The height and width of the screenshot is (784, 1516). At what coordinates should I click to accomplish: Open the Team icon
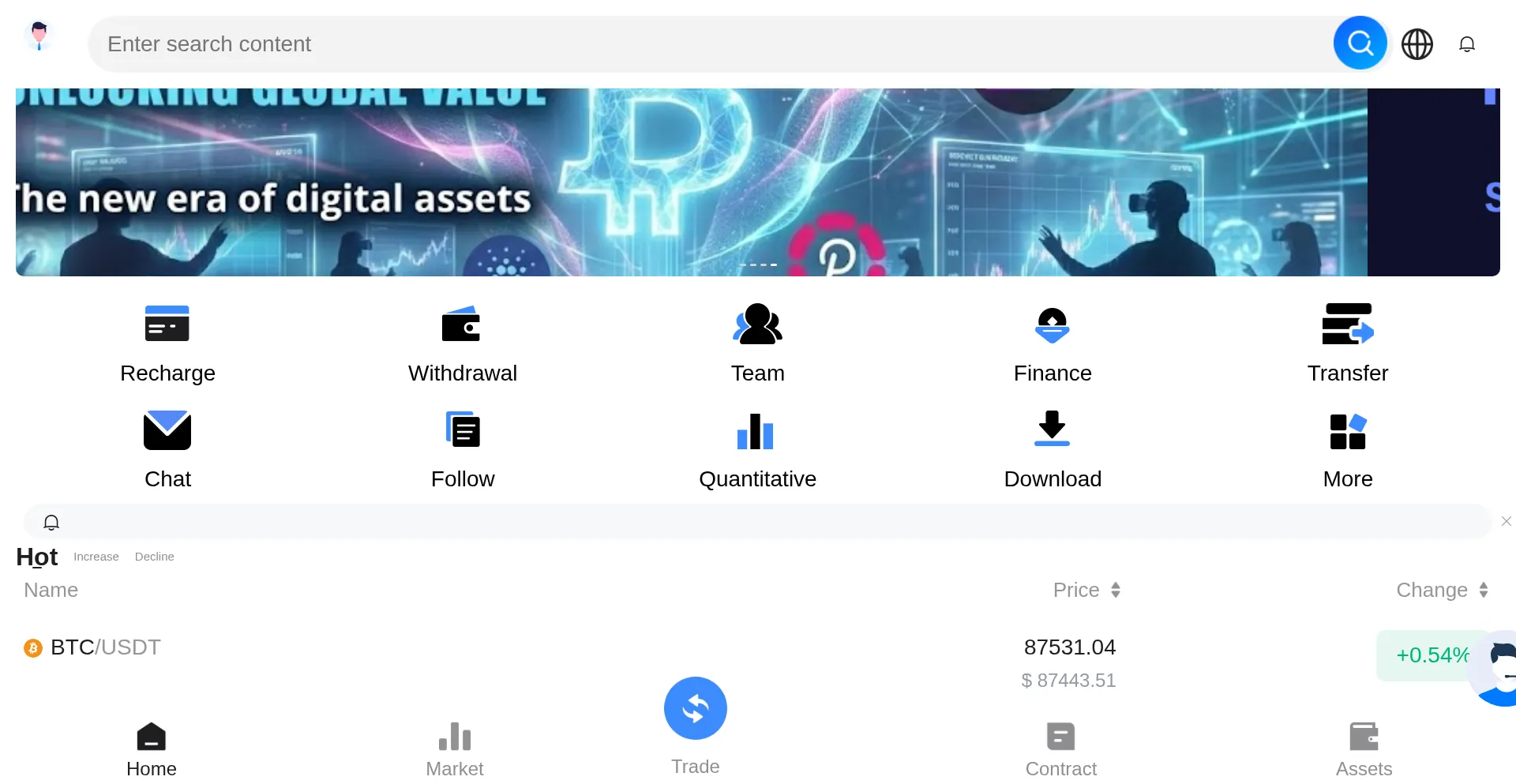(x=757, y=324)
